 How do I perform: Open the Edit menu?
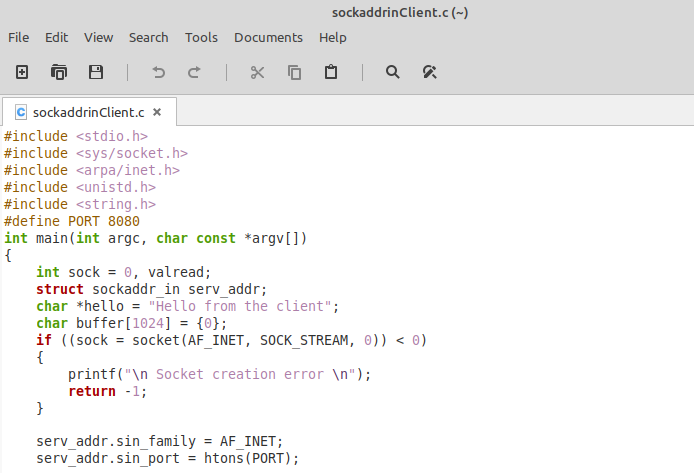57,37
